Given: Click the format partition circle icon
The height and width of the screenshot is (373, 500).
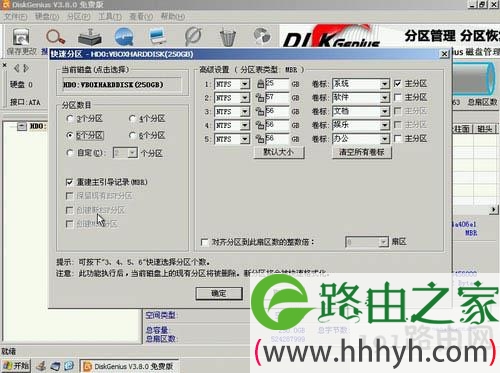Looking at the screenshot, I should (193, 36).
